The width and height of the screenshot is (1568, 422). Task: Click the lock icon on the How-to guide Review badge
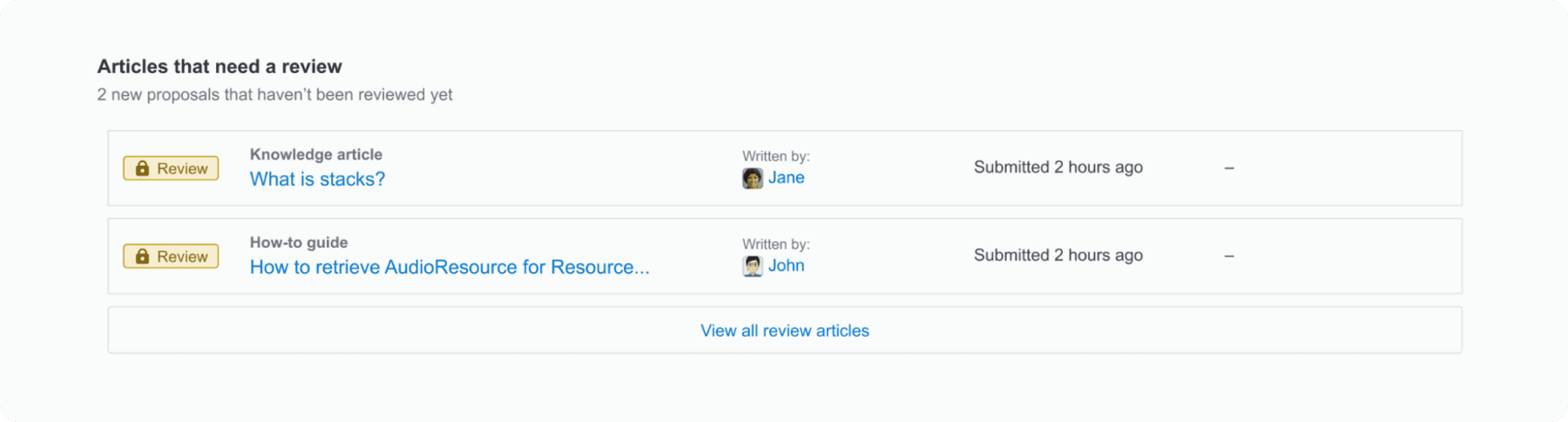[142, 256]
